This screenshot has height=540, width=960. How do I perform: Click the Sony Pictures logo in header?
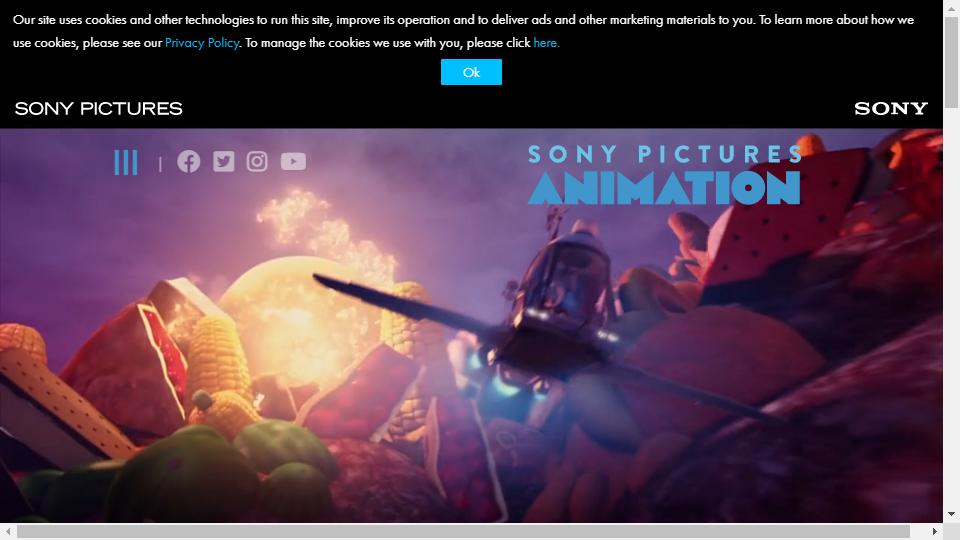click(x=99, y=108)
